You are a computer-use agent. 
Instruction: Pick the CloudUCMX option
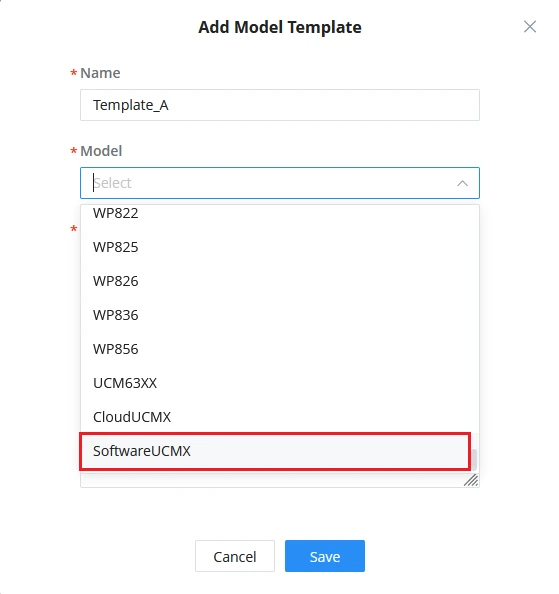pos(280,417)
